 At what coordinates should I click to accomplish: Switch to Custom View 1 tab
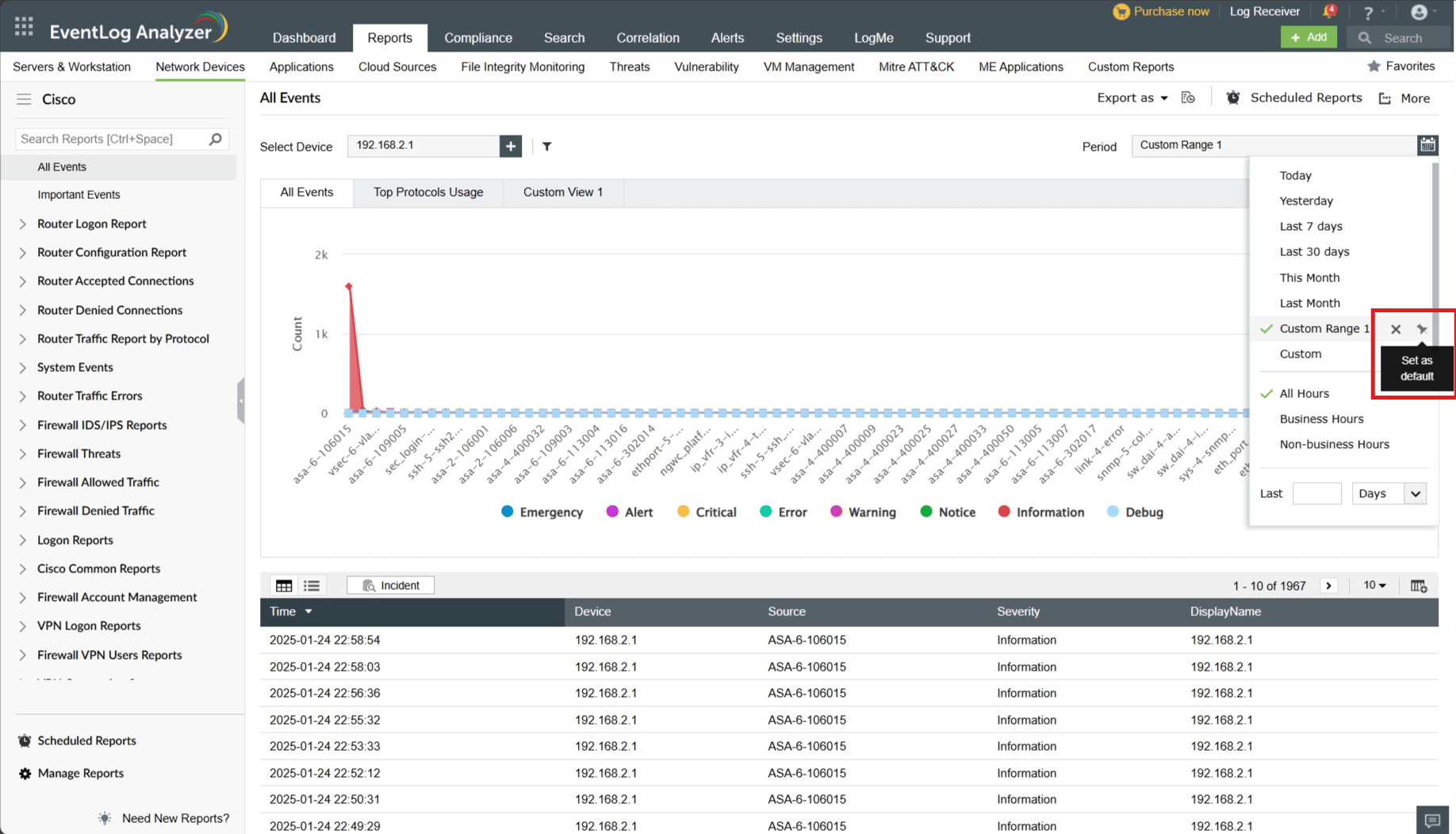point(563,193)
